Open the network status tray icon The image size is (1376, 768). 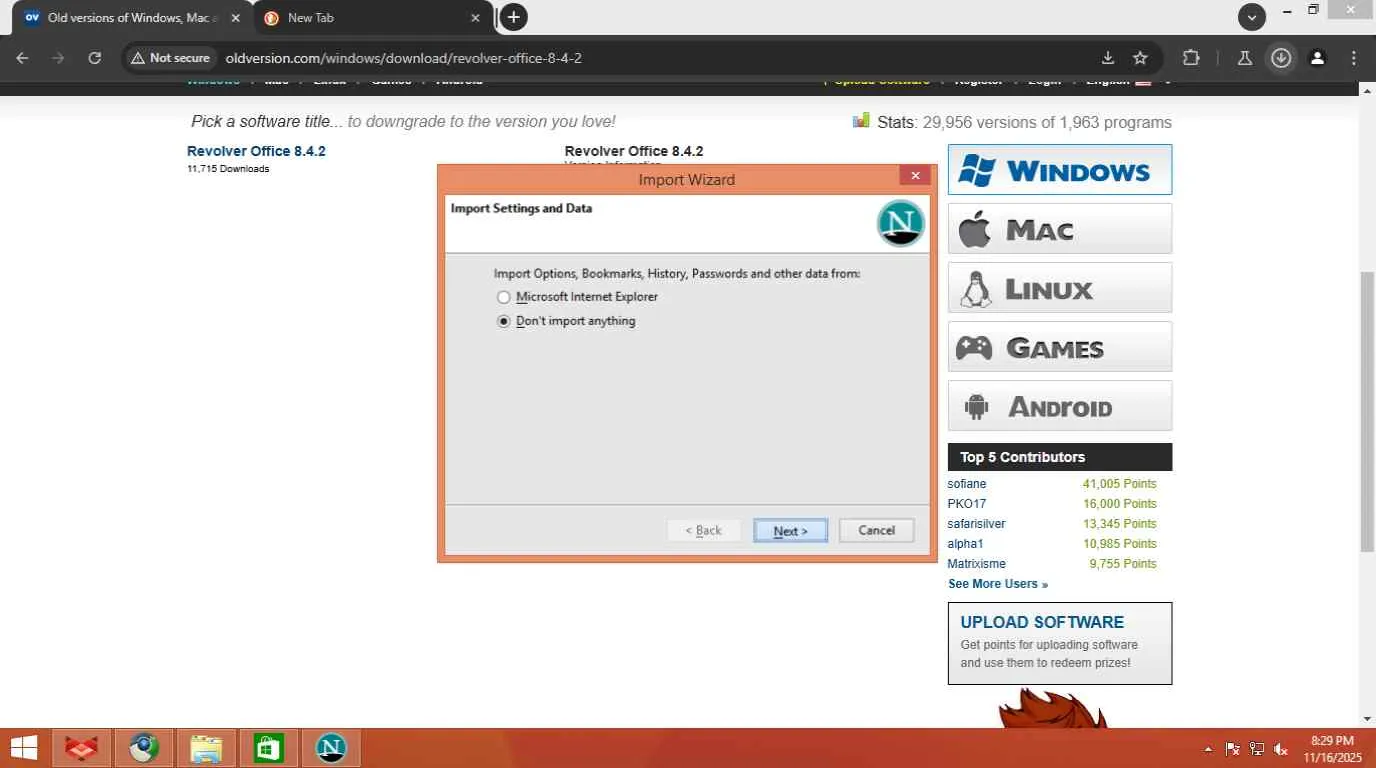[x=1257, y=749]
